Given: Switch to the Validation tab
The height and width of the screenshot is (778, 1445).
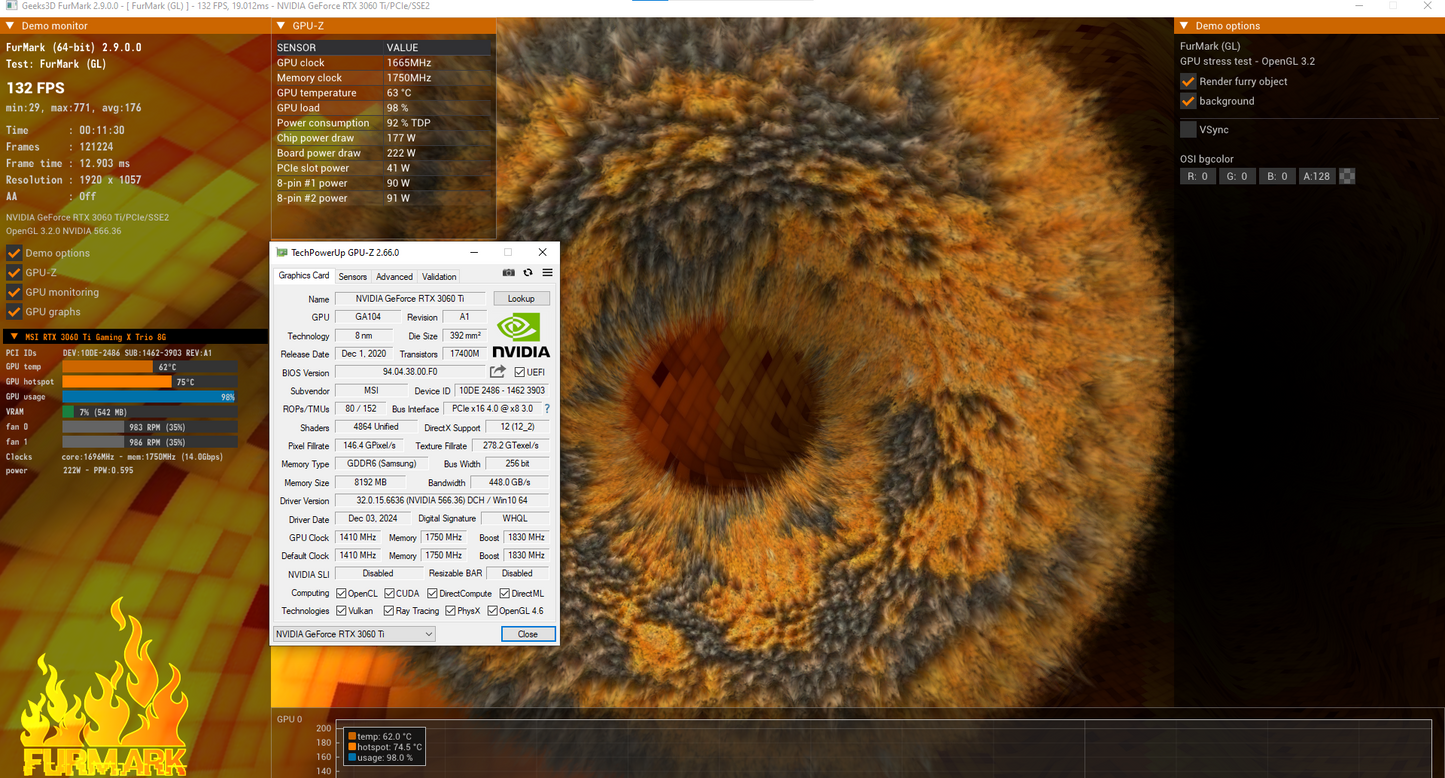Looking at the screenshot, I should (439, 277).
